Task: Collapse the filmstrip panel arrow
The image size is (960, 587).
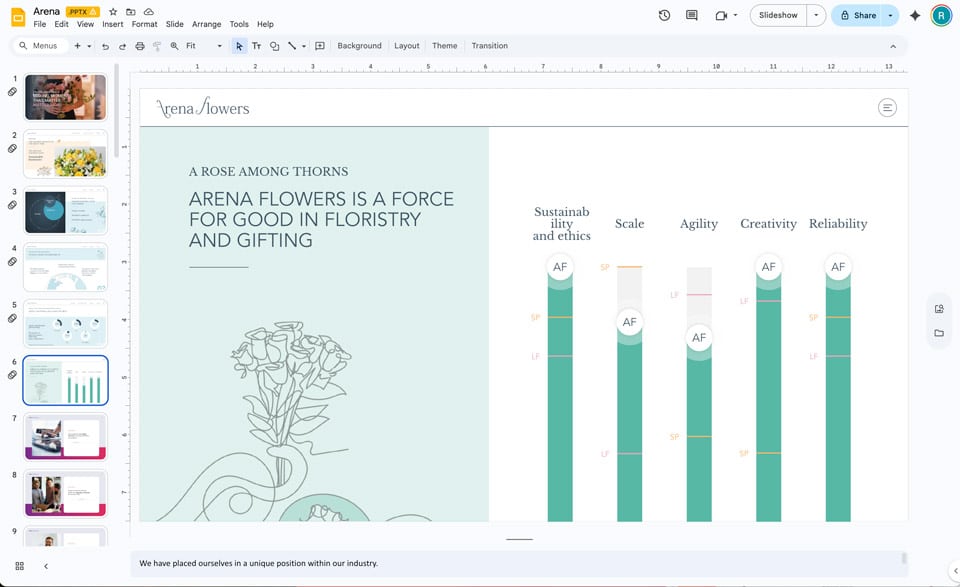Action: tap(46, 566)
